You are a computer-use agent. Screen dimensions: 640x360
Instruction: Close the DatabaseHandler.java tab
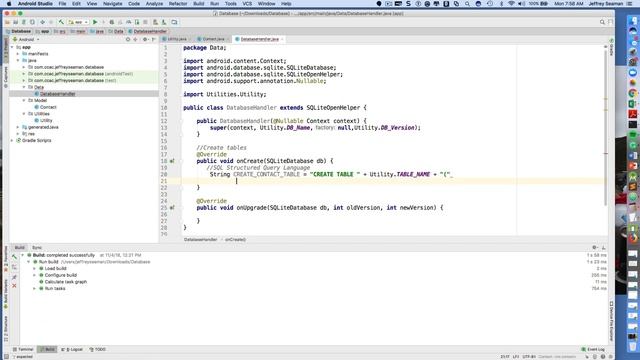pyautogui.click(x=282, y=39)
